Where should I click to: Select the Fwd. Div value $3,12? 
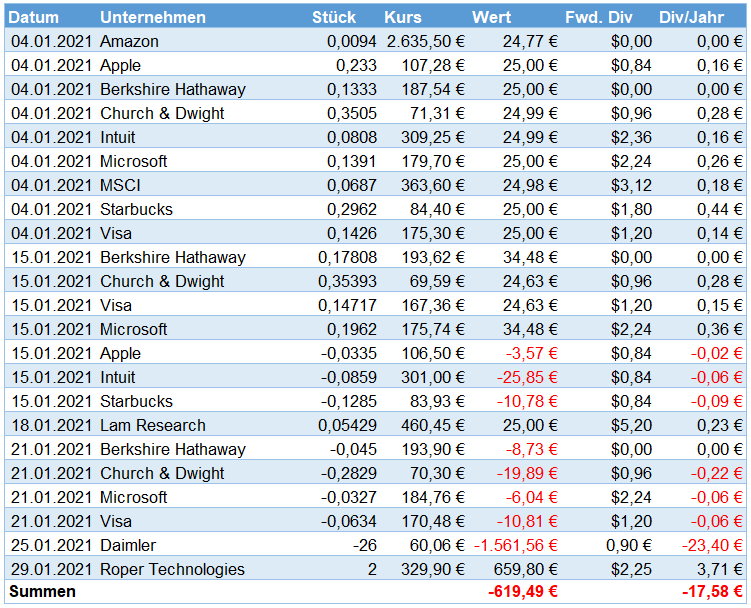[631, 185]
